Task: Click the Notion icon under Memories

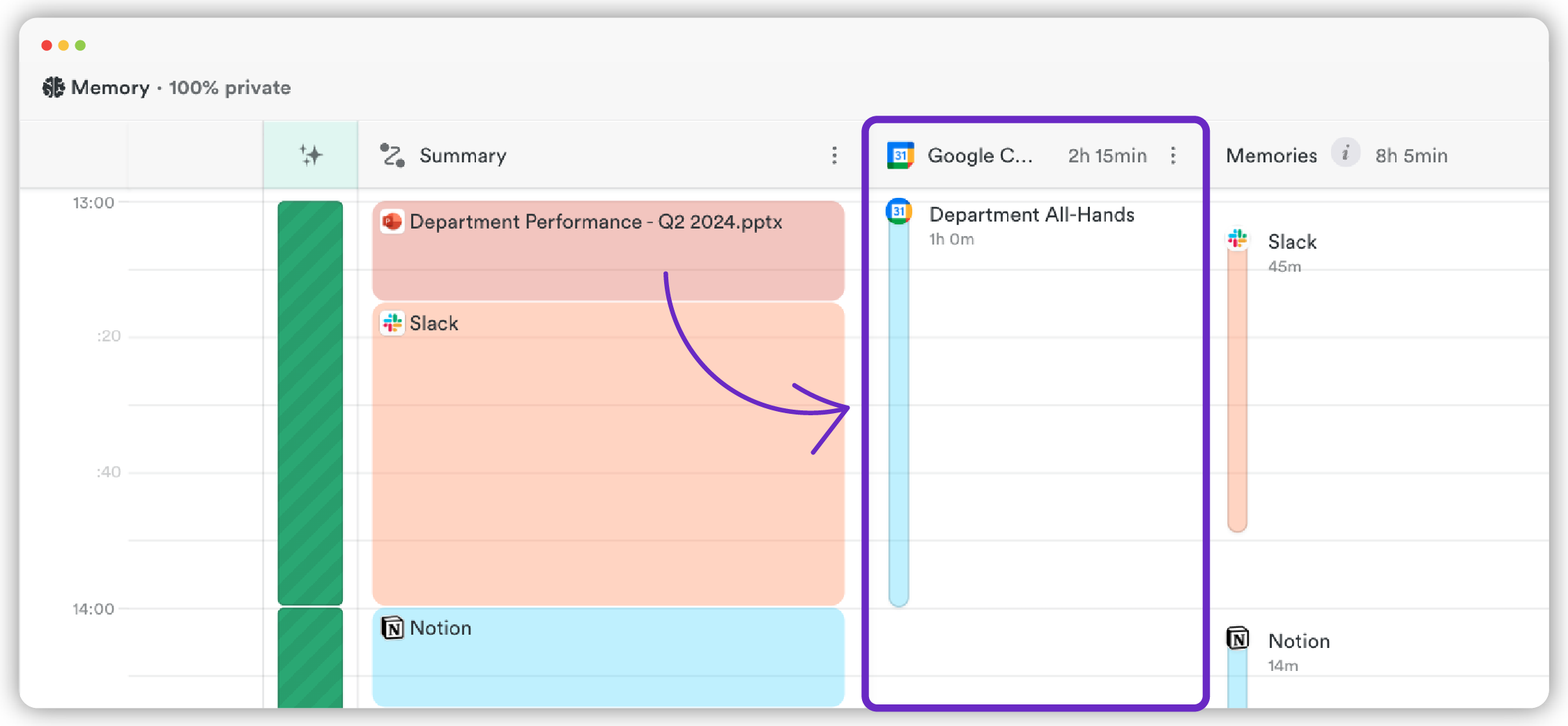Action: point(1238,639)
